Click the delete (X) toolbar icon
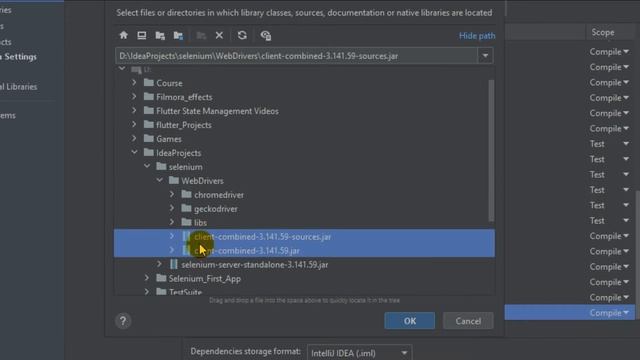The height and width of the screenshot is (360, 640). click(219, 36)
